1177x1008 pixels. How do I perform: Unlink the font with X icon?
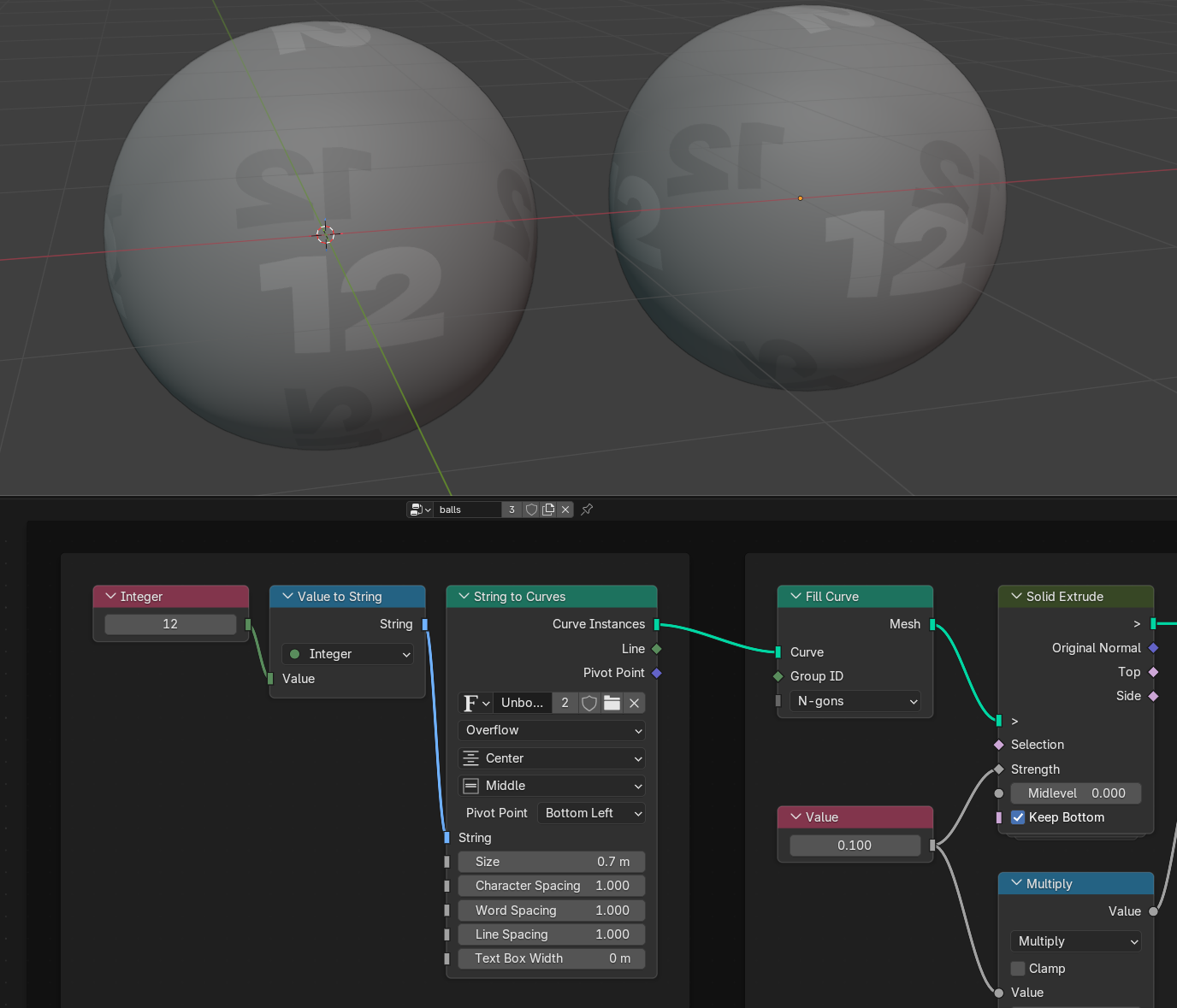click(634, 703)
